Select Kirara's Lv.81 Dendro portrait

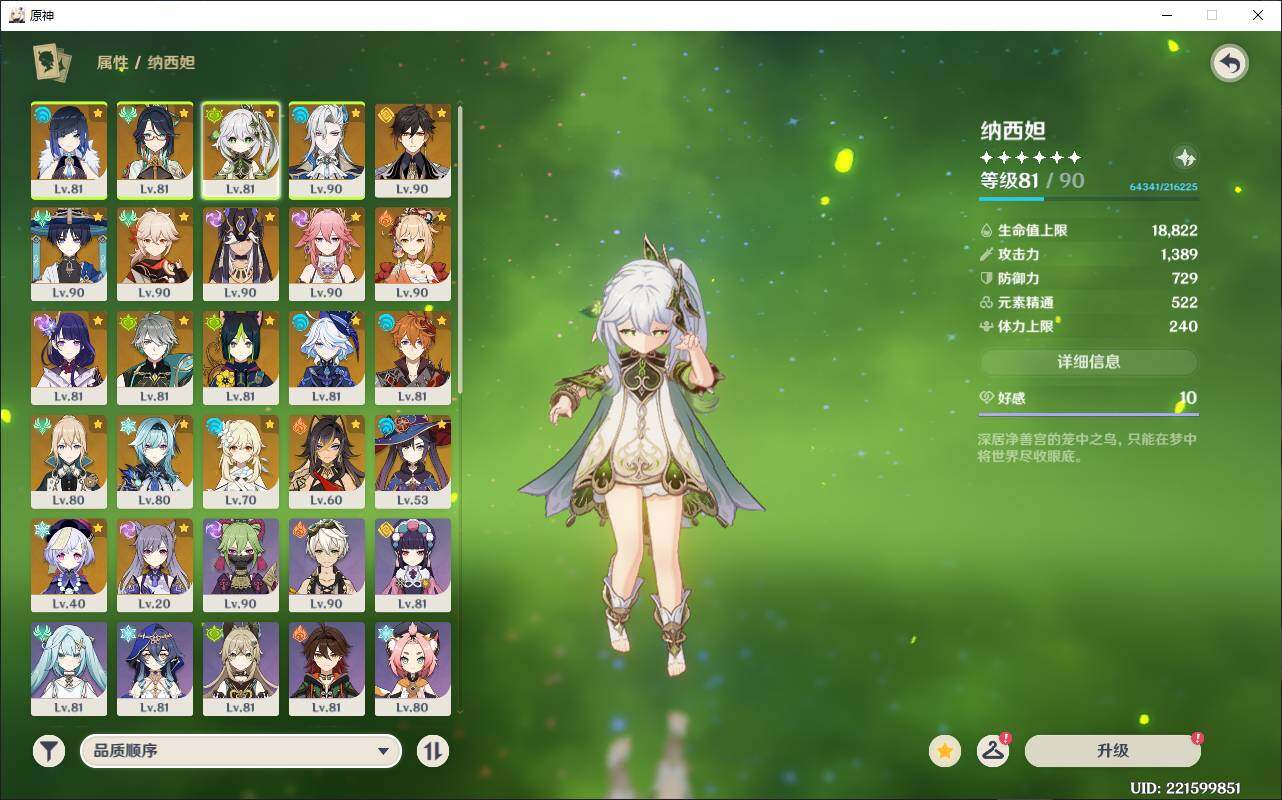(241, 669)
